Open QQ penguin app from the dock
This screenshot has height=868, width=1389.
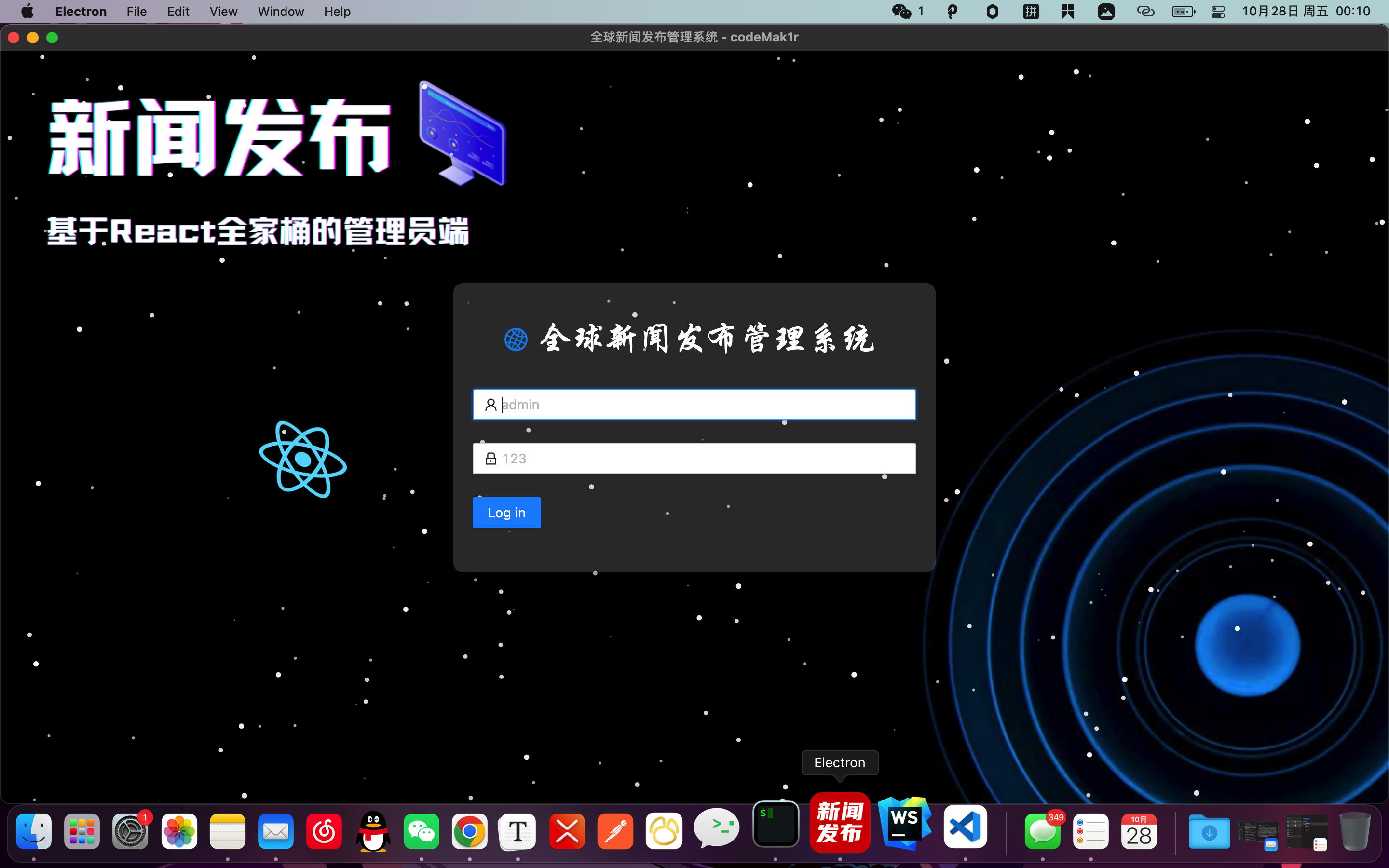pos(373,831)
